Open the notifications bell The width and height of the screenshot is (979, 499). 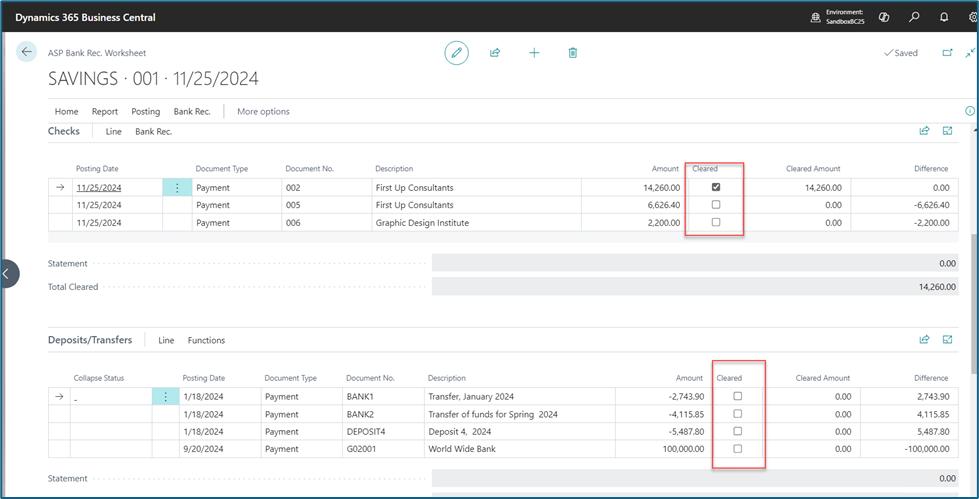coord(944,17)
